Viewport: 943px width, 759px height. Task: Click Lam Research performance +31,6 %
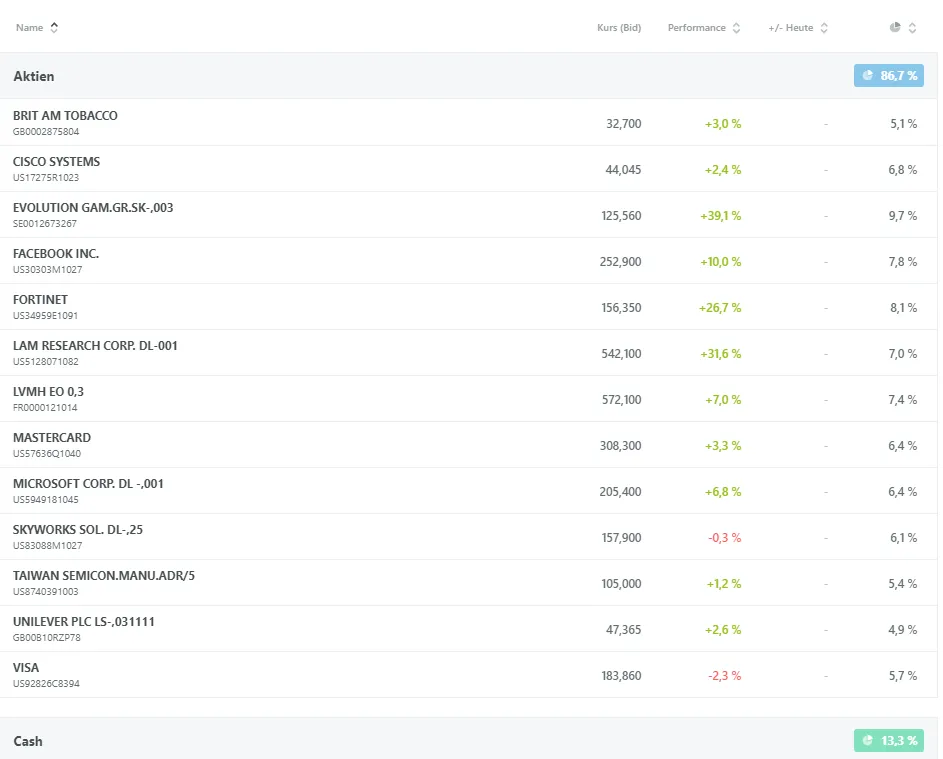tap(720, 354)
